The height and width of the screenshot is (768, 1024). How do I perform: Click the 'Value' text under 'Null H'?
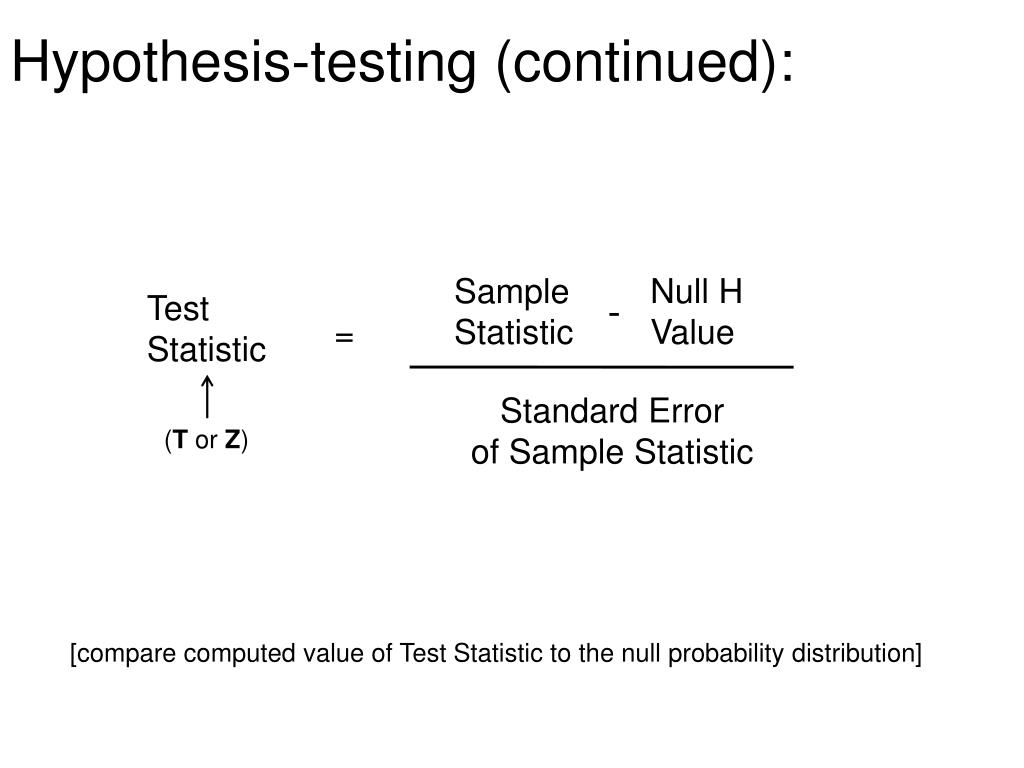(x=692, y=332)
